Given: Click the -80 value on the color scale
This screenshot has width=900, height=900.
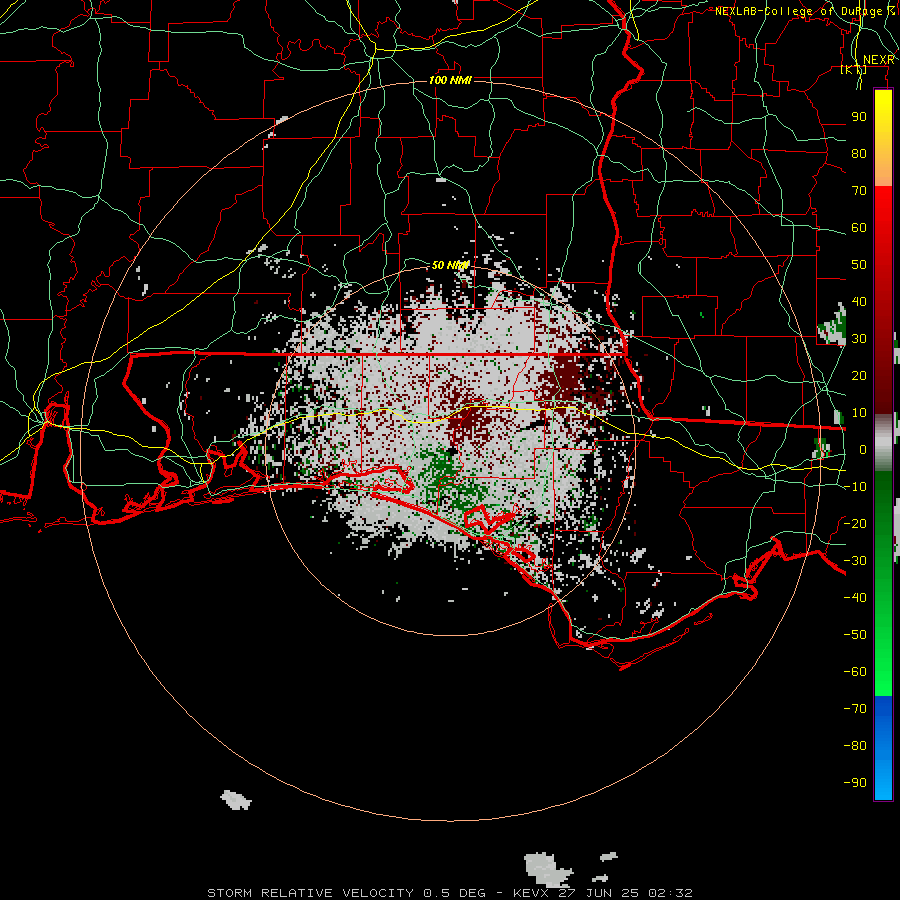Looking at the screenshot, I should [x=855, y=746].
